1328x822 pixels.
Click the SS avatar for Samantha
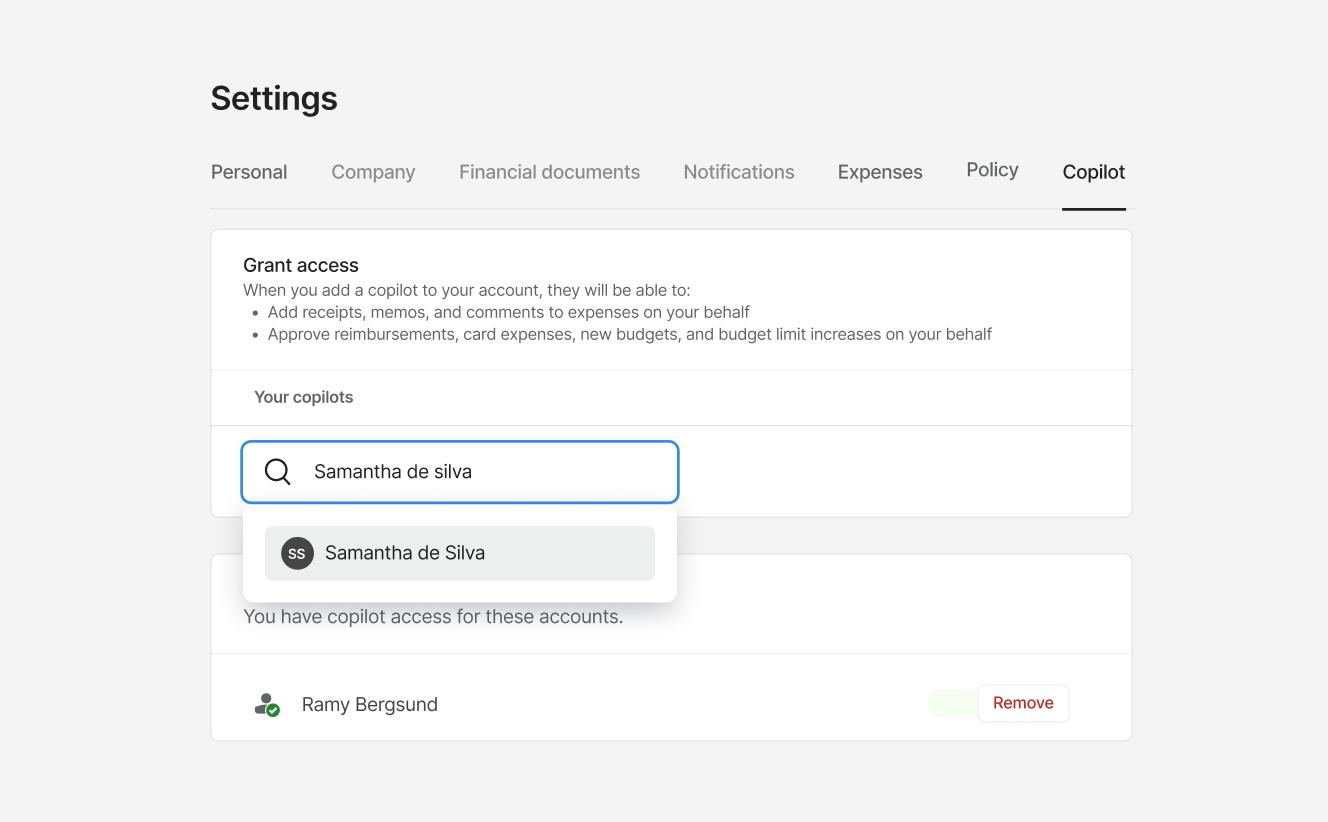(x=297, y=553)
